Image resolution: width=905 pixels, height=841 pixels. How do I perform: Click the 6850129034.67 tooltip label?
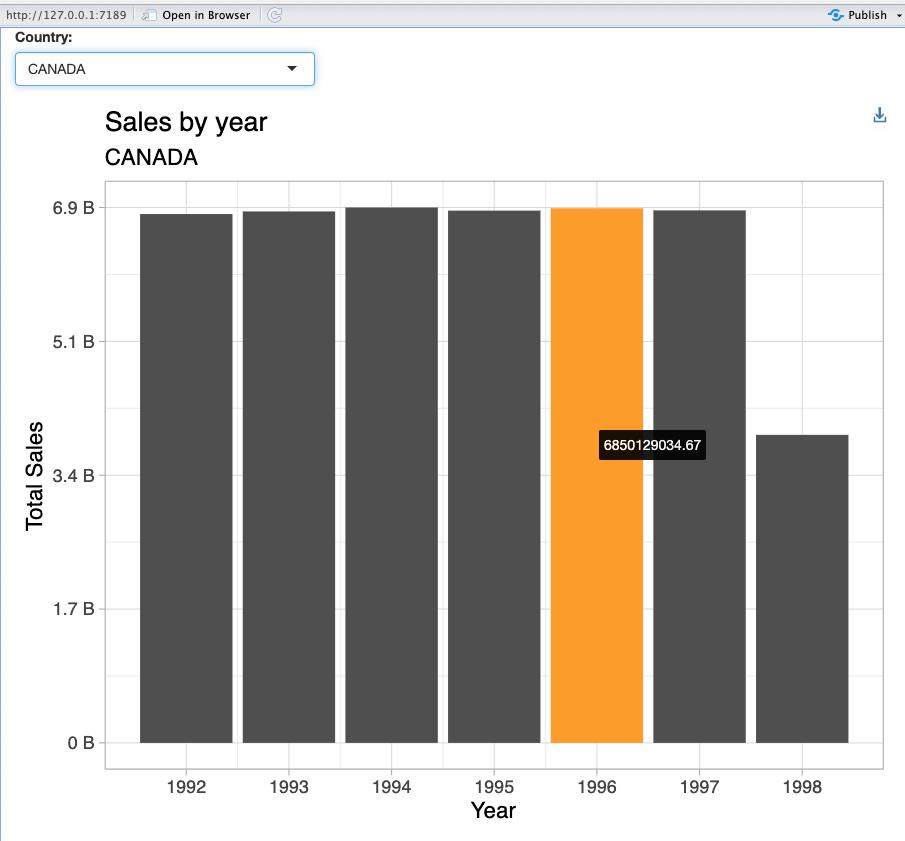click(x=652, y=446)
